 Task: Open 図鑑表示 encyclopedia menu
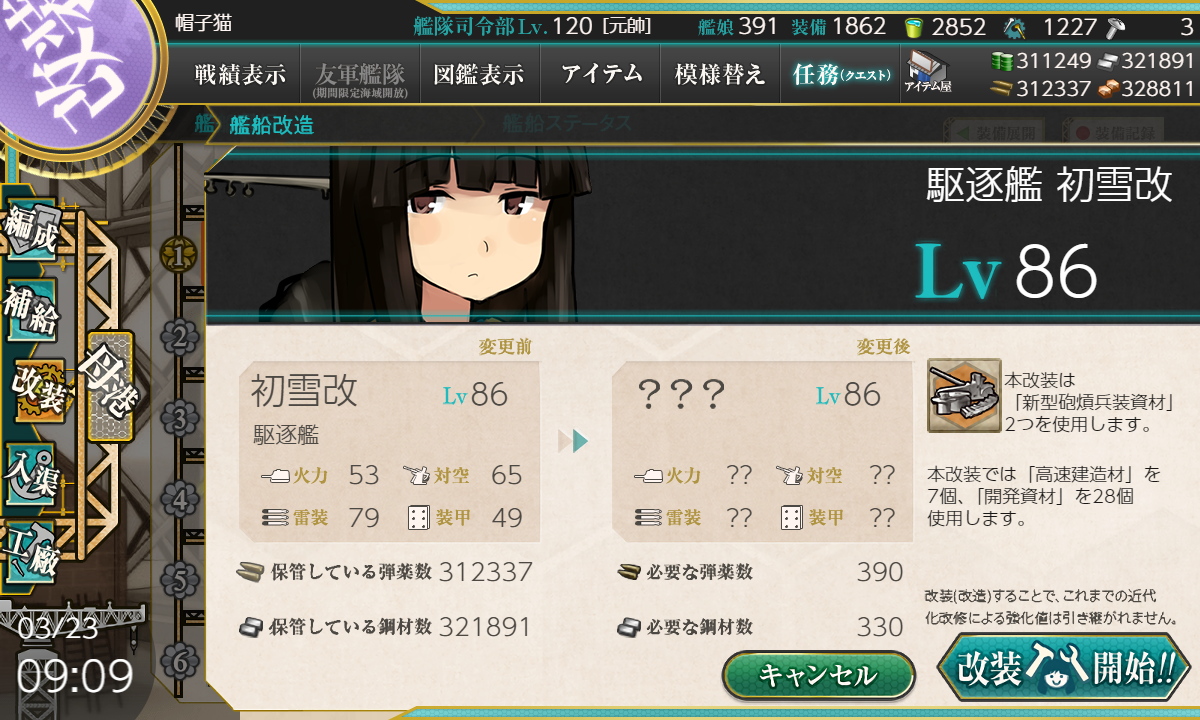(479, 74)
